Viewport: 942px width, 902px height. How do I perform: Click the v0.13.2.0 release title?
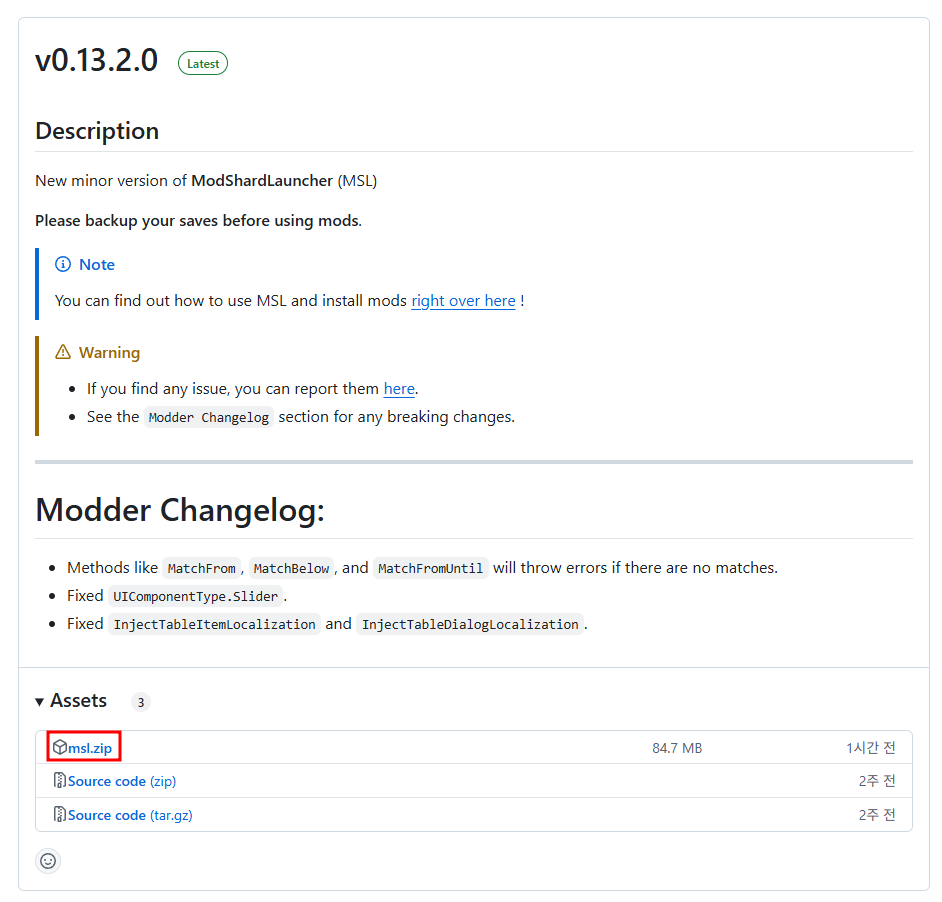click(x=96, y=61)
